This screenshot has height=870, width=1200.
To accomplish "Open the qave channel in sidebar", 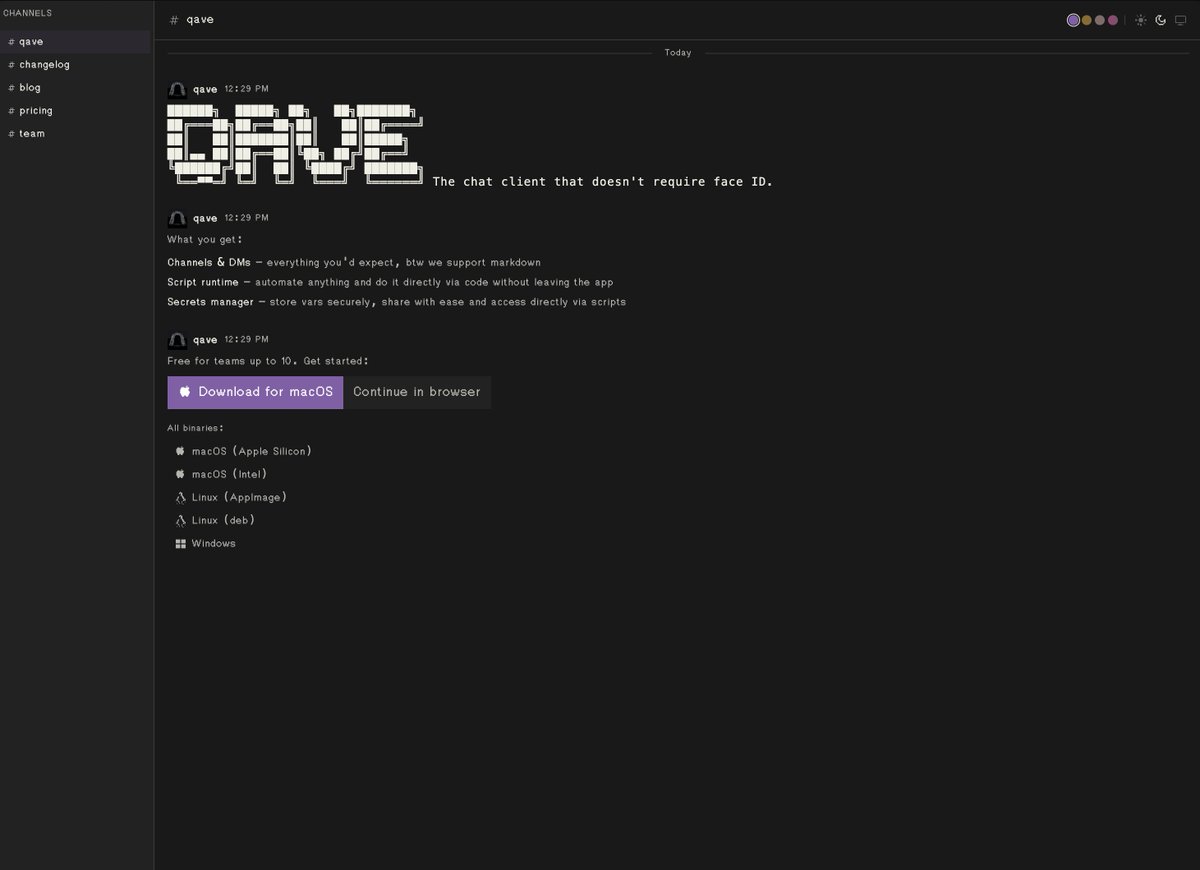I will 76,41.
